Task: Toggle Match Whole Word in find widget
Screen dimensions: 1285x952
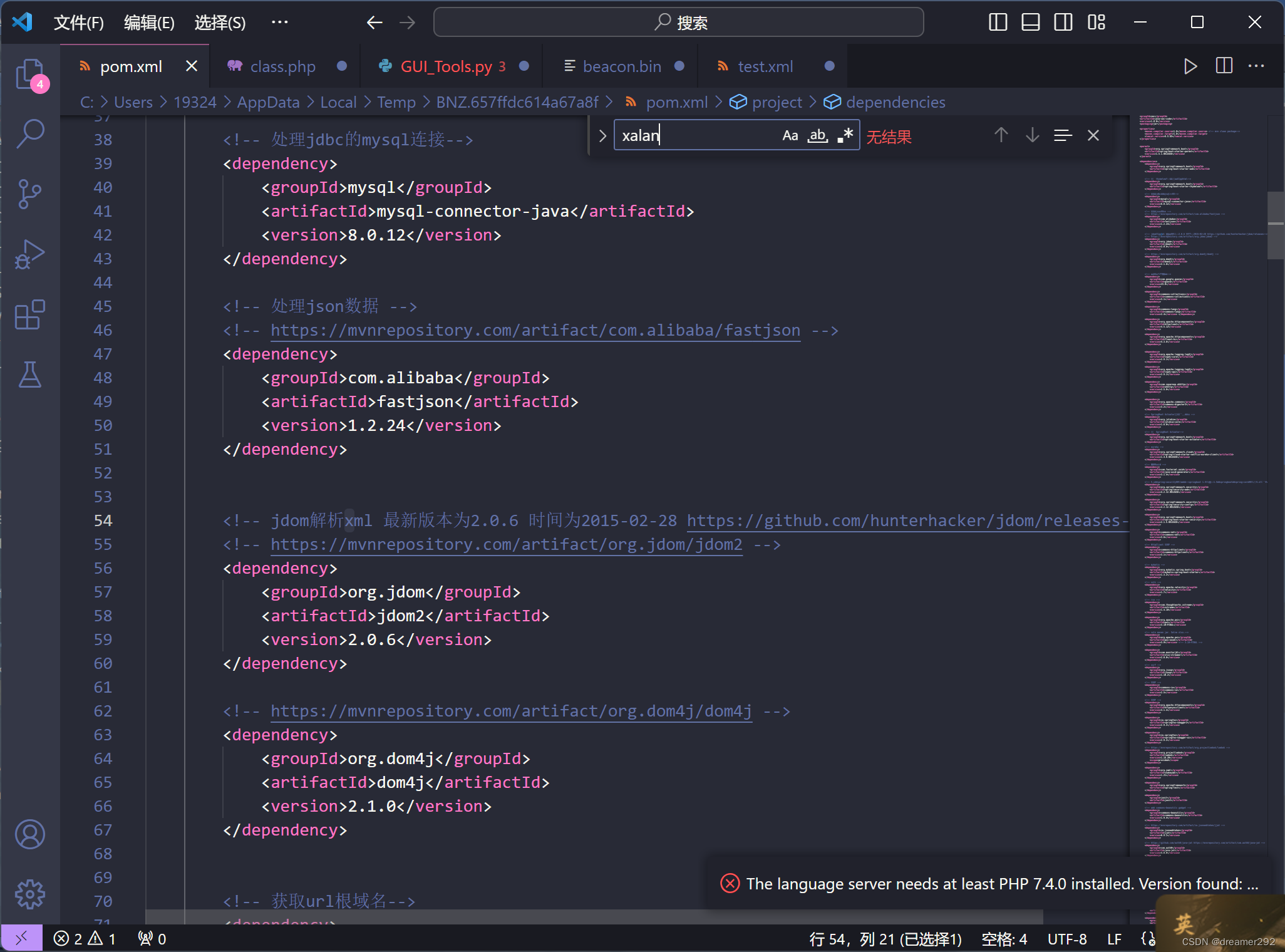Action: coord(818,135)
